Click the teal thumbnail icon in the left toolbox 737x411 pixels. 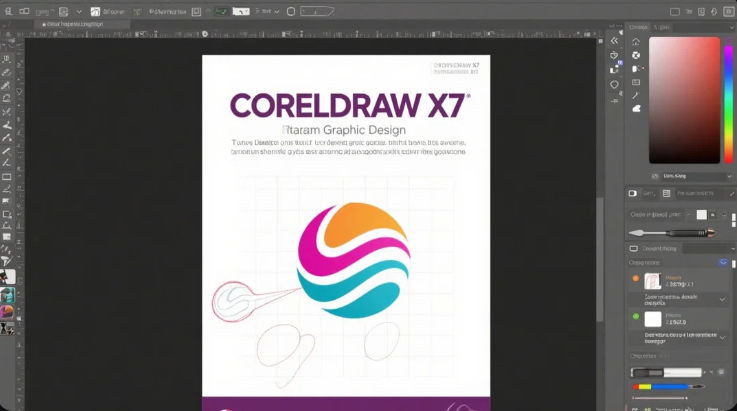tap(7, 295)
